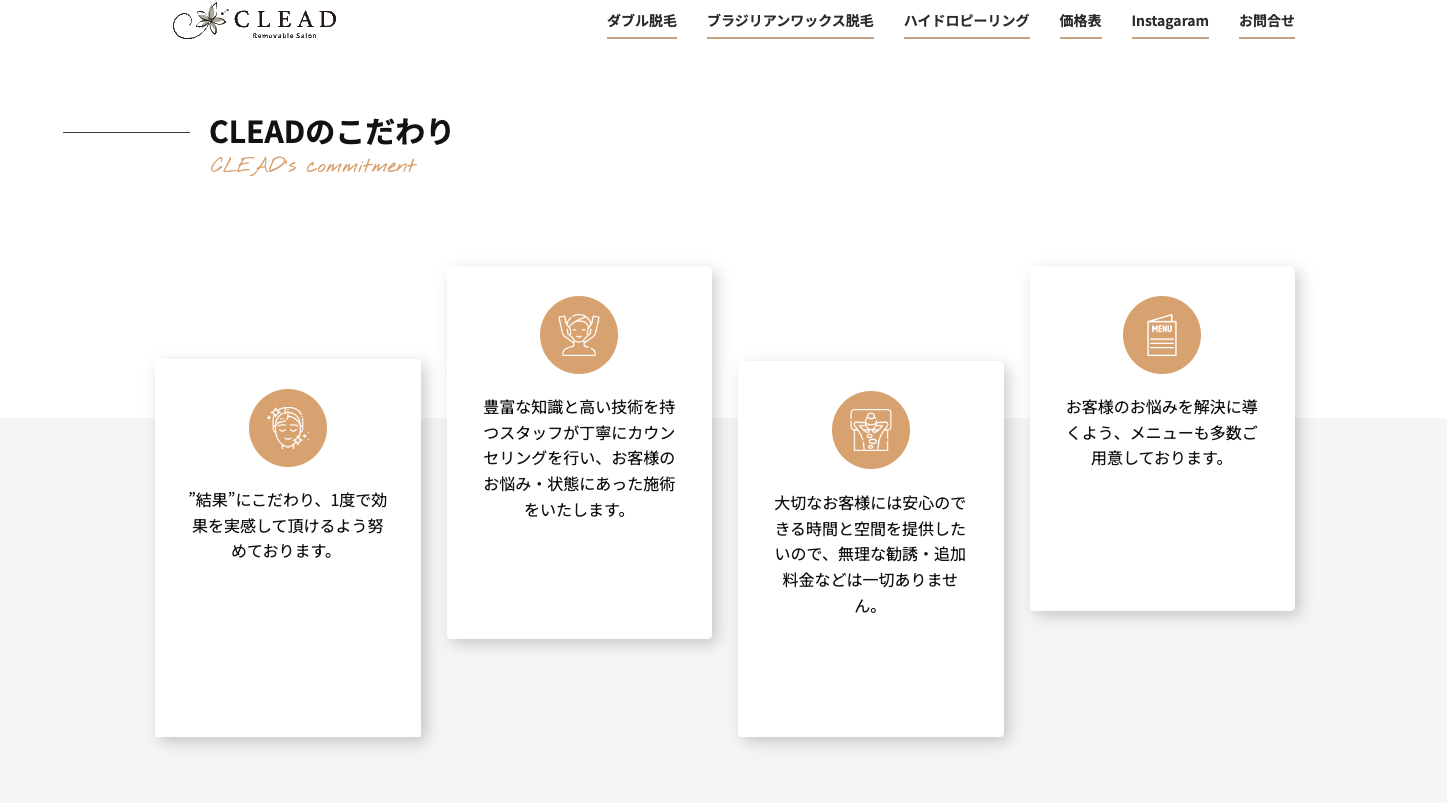The height and width of the screenshot is (803, 1447).
Task: Click the Removable Salon tagline under logo
Action: [284, 36]
